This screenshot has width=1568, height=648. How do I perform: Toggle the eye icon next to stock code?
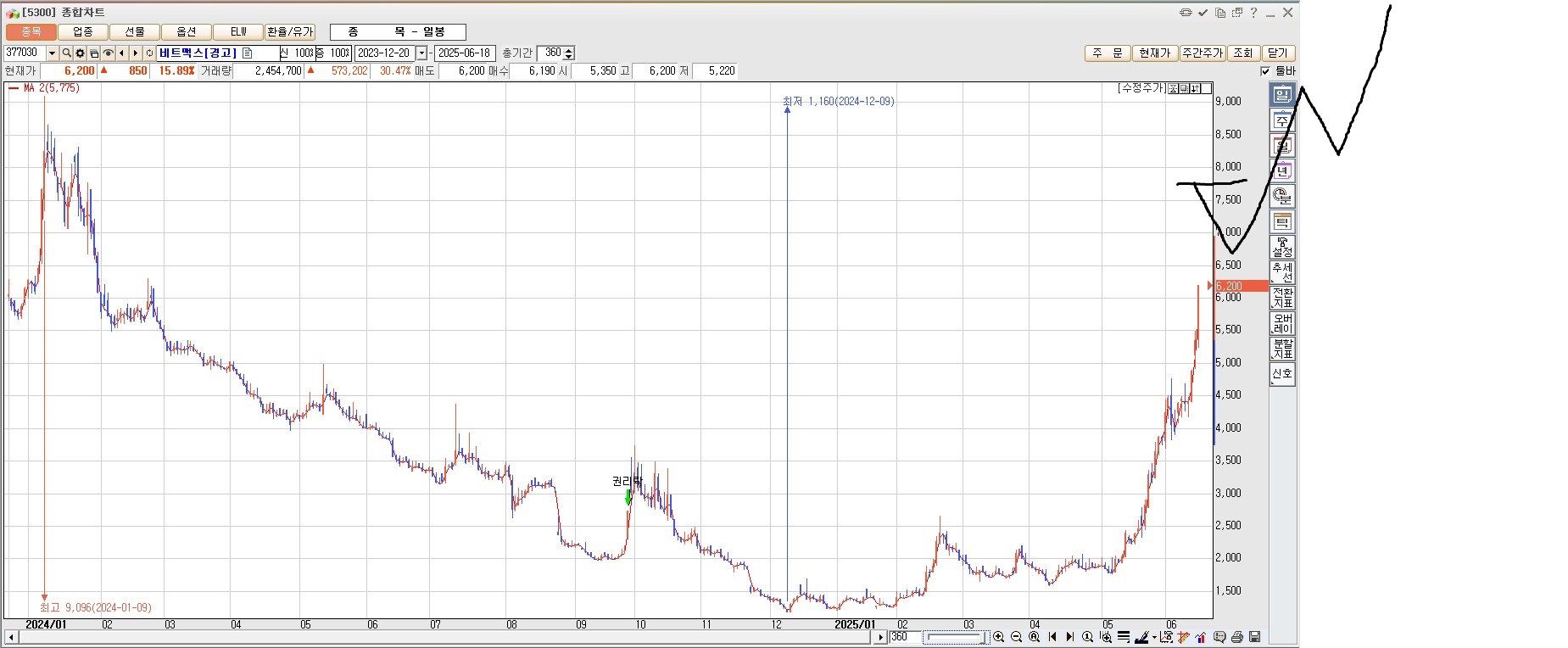tap(108, 53)
